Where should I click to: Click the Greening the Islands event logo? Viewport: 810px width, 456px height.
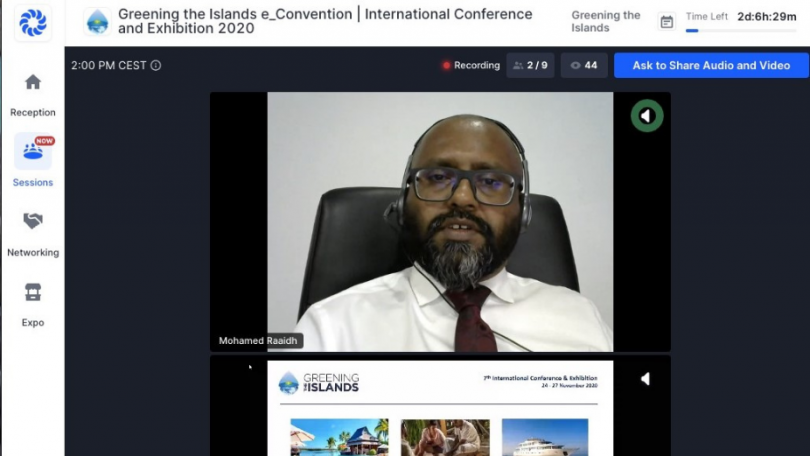97,22
